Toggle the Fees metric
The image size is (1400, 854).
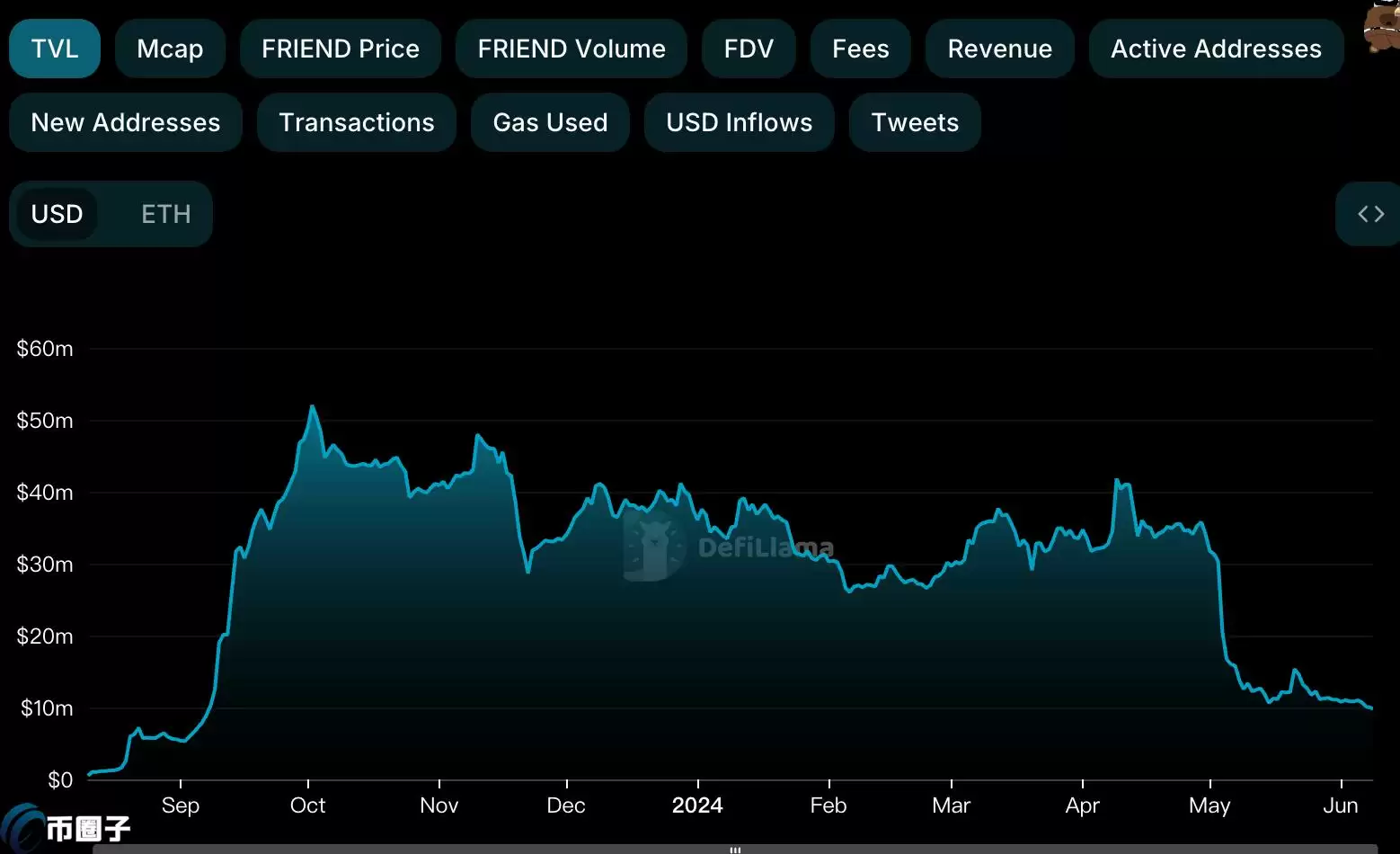click(860, 49)
